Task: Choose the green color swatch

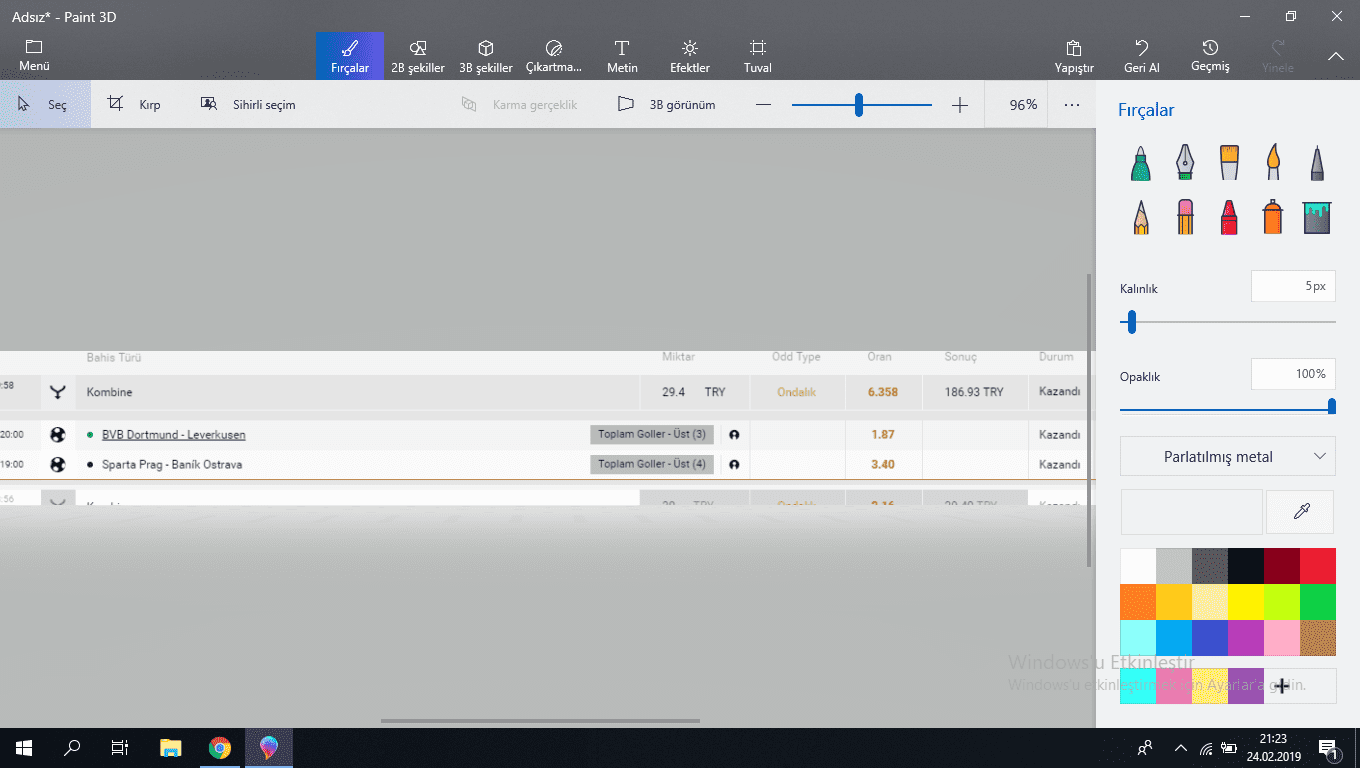Action: pyautogui.click(x=1318, y=602)
